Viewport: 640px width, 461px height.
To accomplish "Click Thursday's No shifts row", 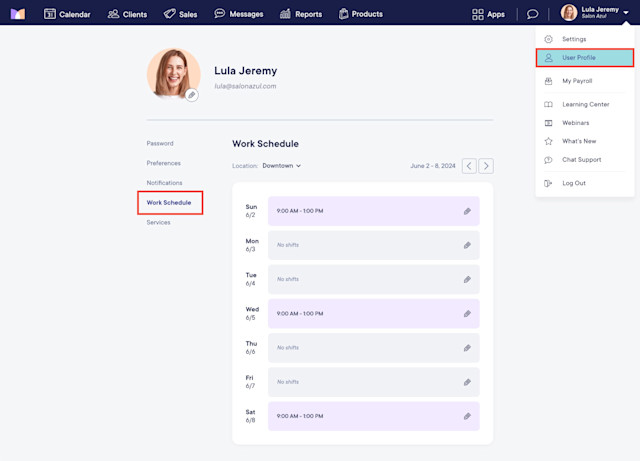I will (x=373, y=348).
